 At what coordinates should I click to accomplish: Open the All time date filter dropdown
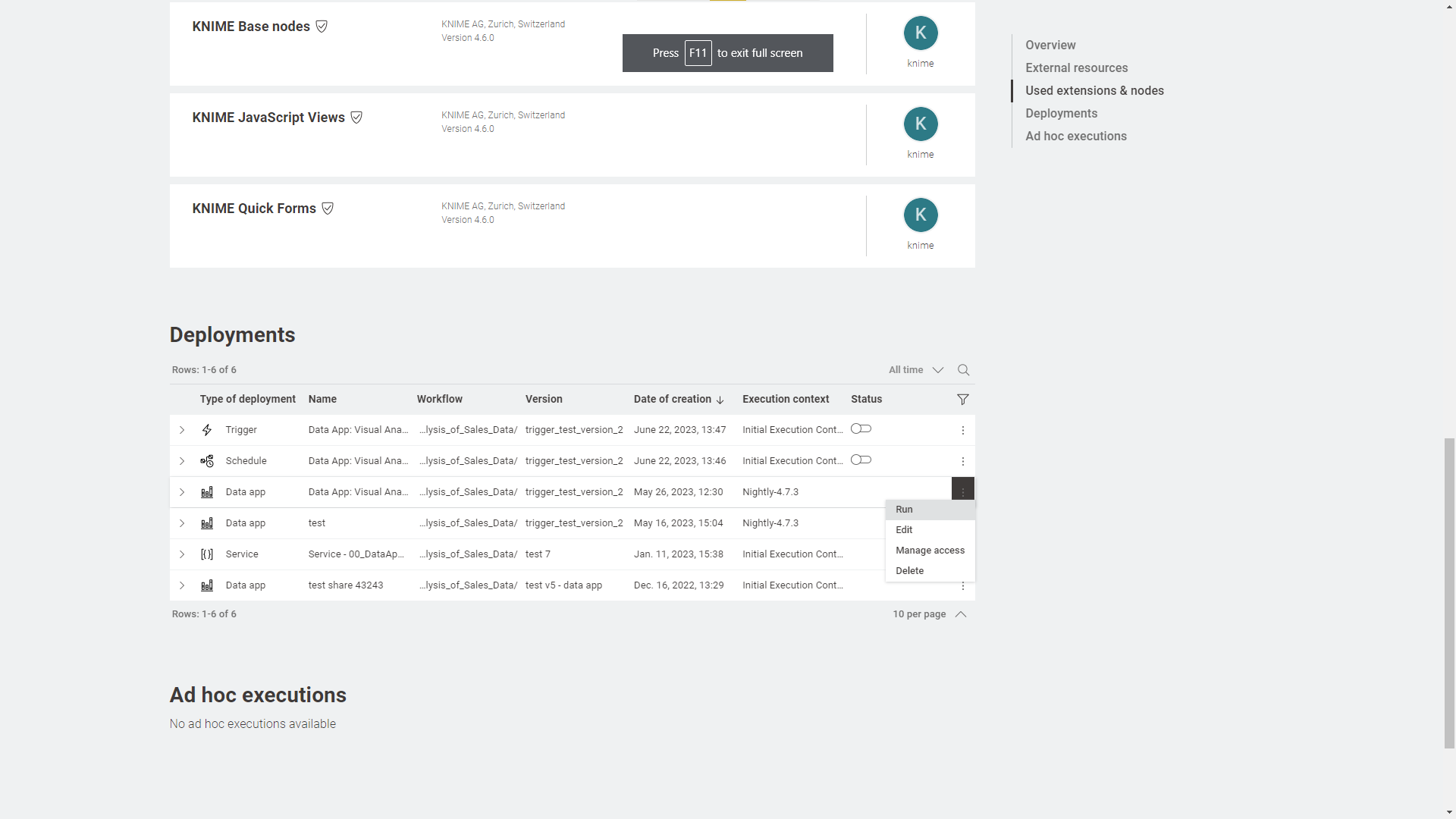pyautogui.click(x=914, y=369)
